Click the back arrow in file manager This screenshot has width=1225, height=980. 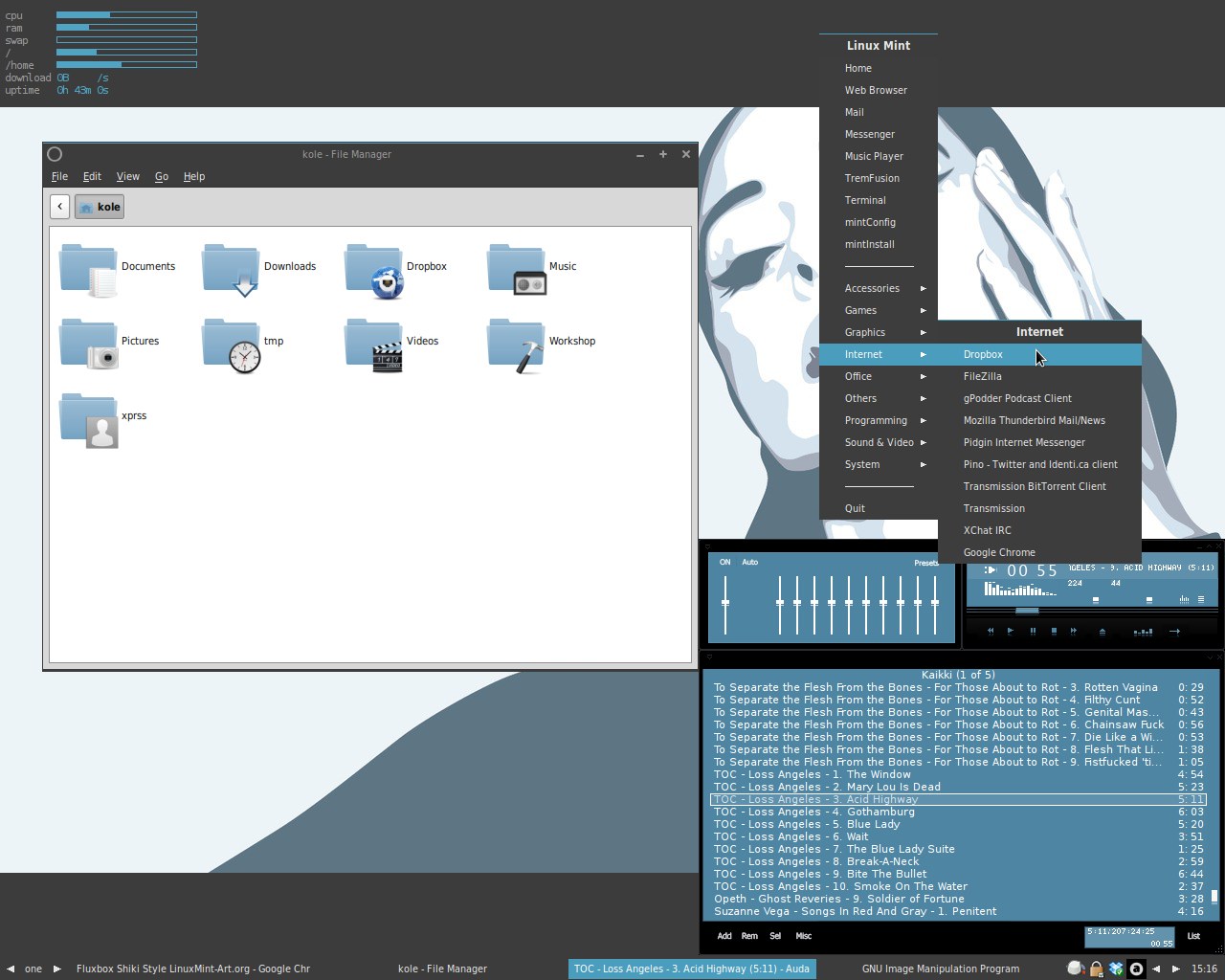tap(59, 206)
